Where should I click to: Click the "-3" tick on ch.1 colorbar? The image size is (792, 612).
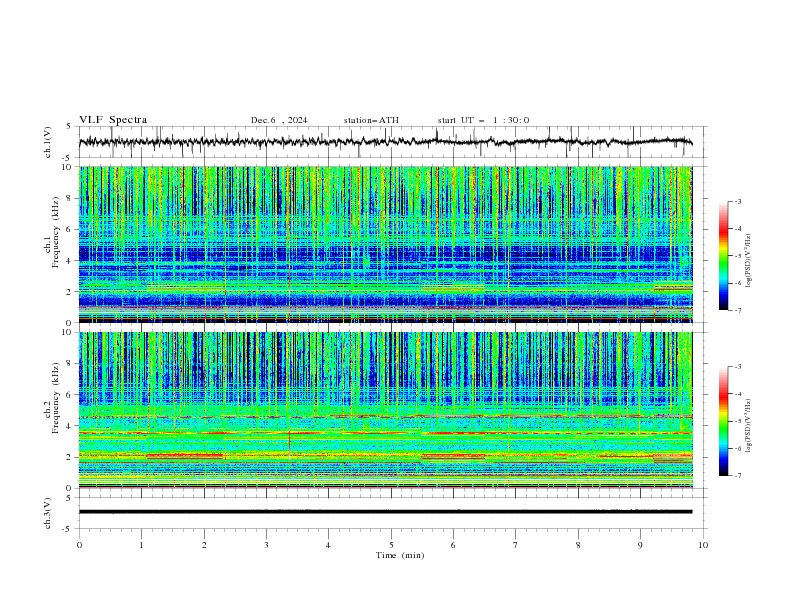coord(738,201)
